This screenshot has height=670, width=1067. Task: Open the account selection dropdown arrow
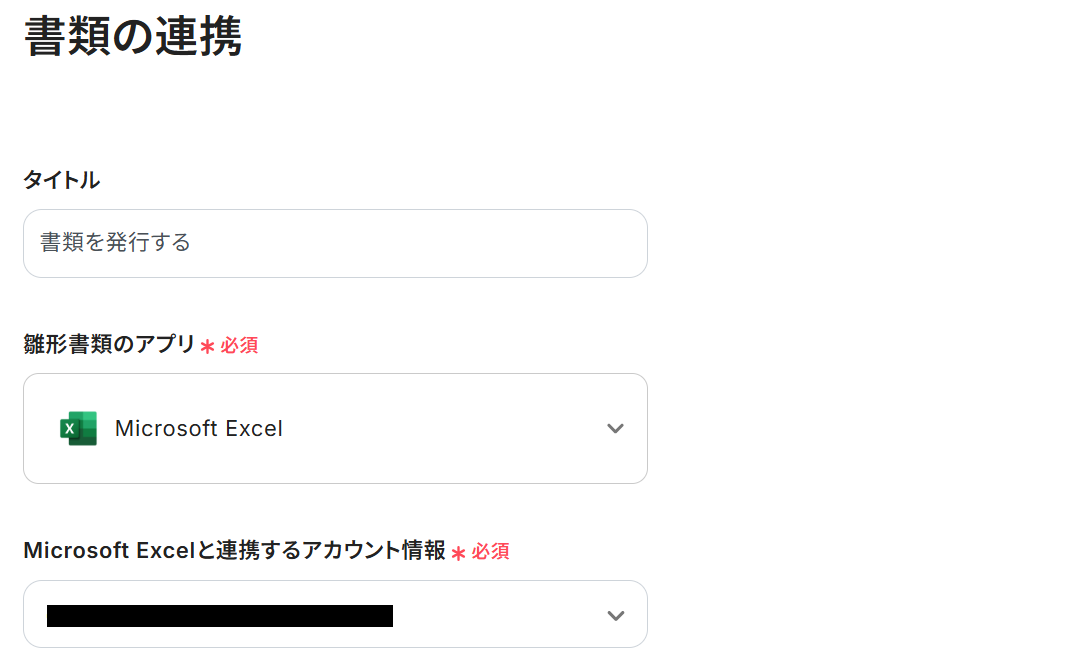point(615,615)
